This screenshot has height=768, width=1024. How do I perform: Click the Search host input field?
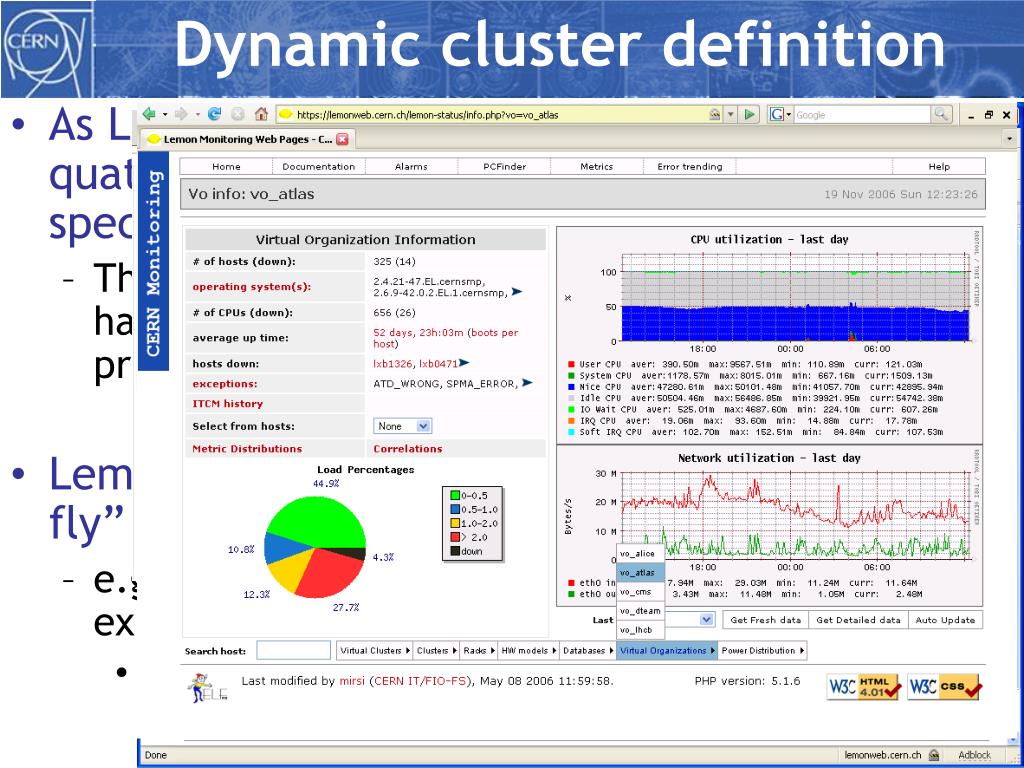pos(294,650)
